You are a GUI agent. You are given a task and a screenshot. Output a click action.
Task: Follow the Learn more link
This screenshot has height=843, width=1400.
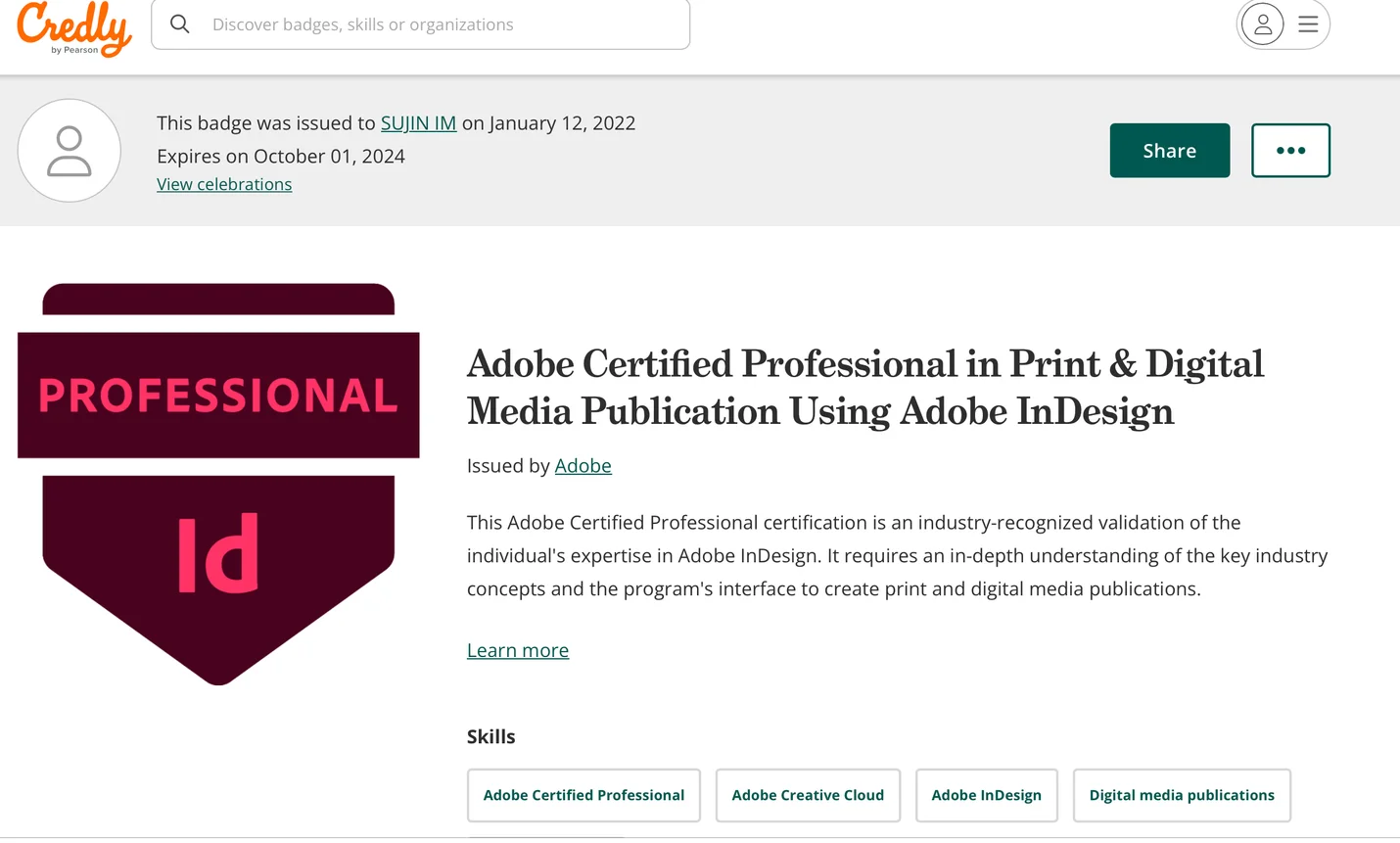pos(518,650)
